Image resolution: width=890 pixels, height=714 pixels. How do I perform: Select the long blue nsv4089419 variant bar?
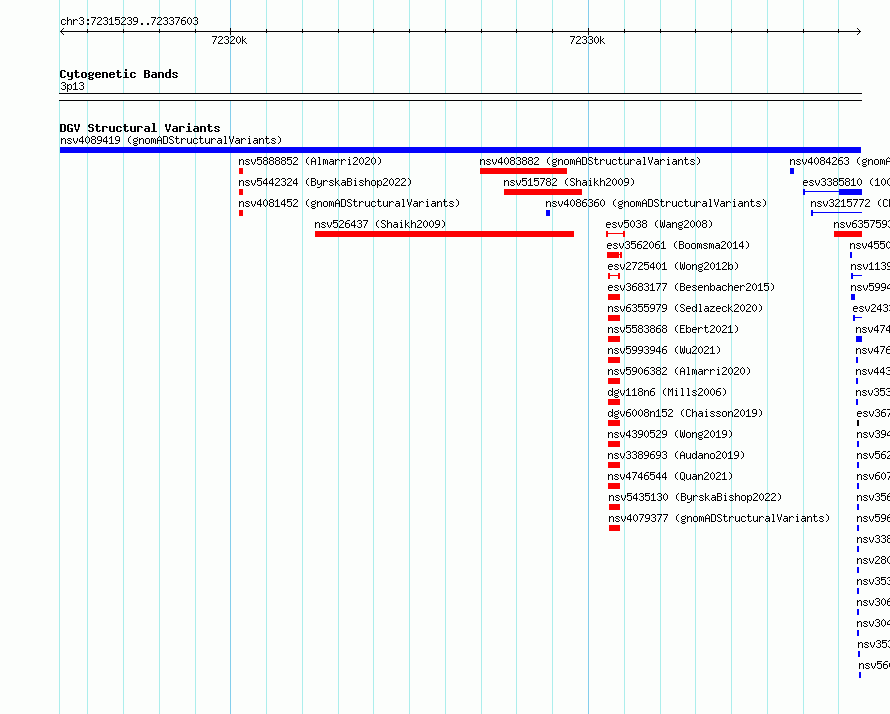460,150
